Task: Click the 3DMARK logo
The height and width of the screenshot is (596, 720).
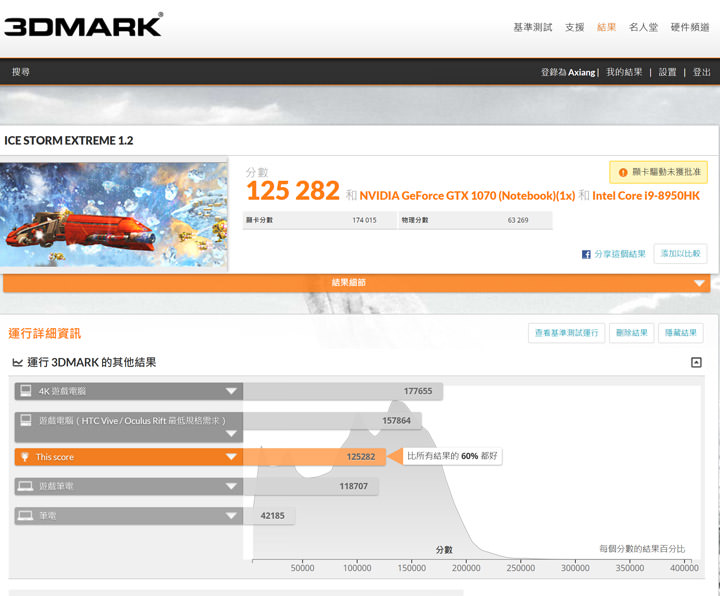Action: click(83, 25)
